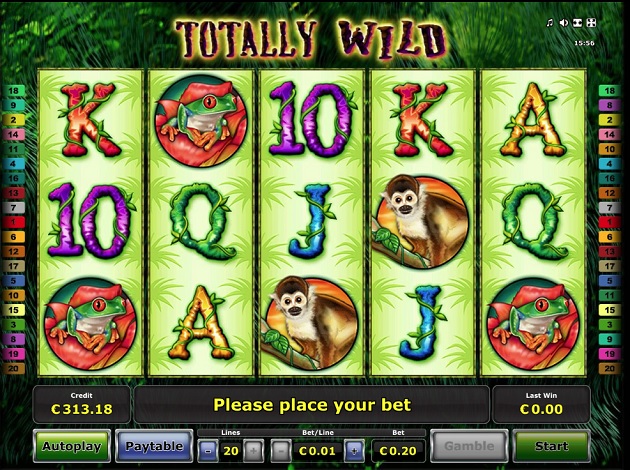The height and width of the screenshot is (470, 630).
Task: Click the greyed Gamble button
Action: click(469, 446)
